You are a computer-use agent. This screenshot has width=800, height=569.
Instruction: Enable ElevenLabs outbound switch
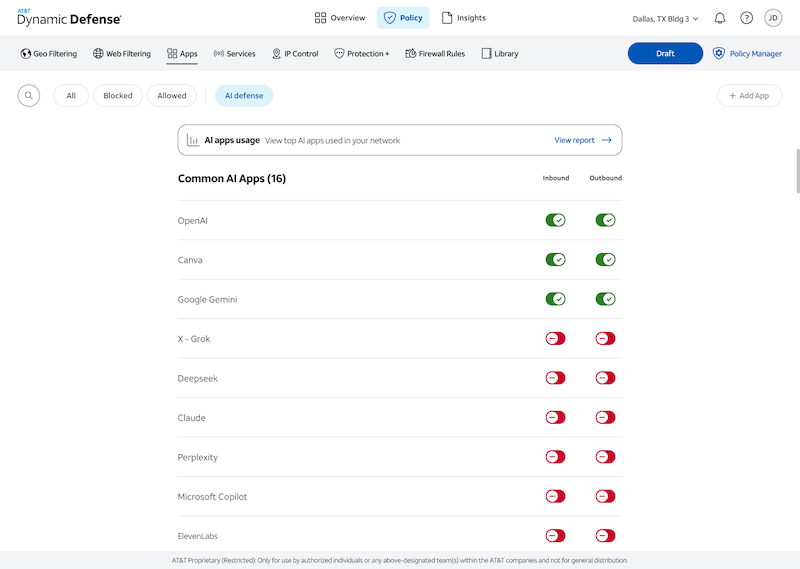pyautogui.click(x=606, y=535)
